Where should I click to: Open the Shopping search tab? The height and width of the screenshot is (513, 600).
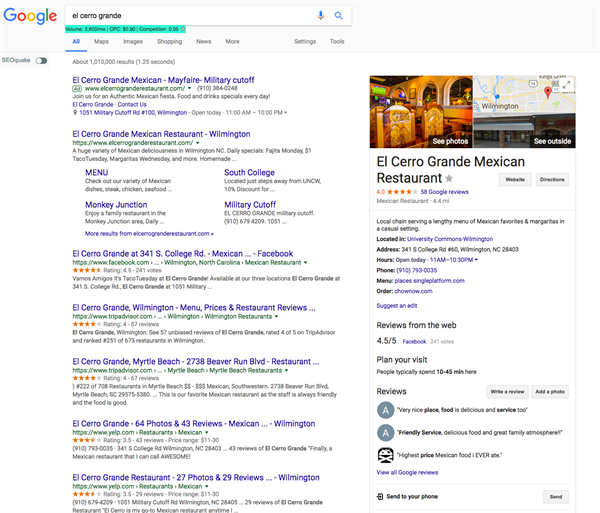pos(170,41)
